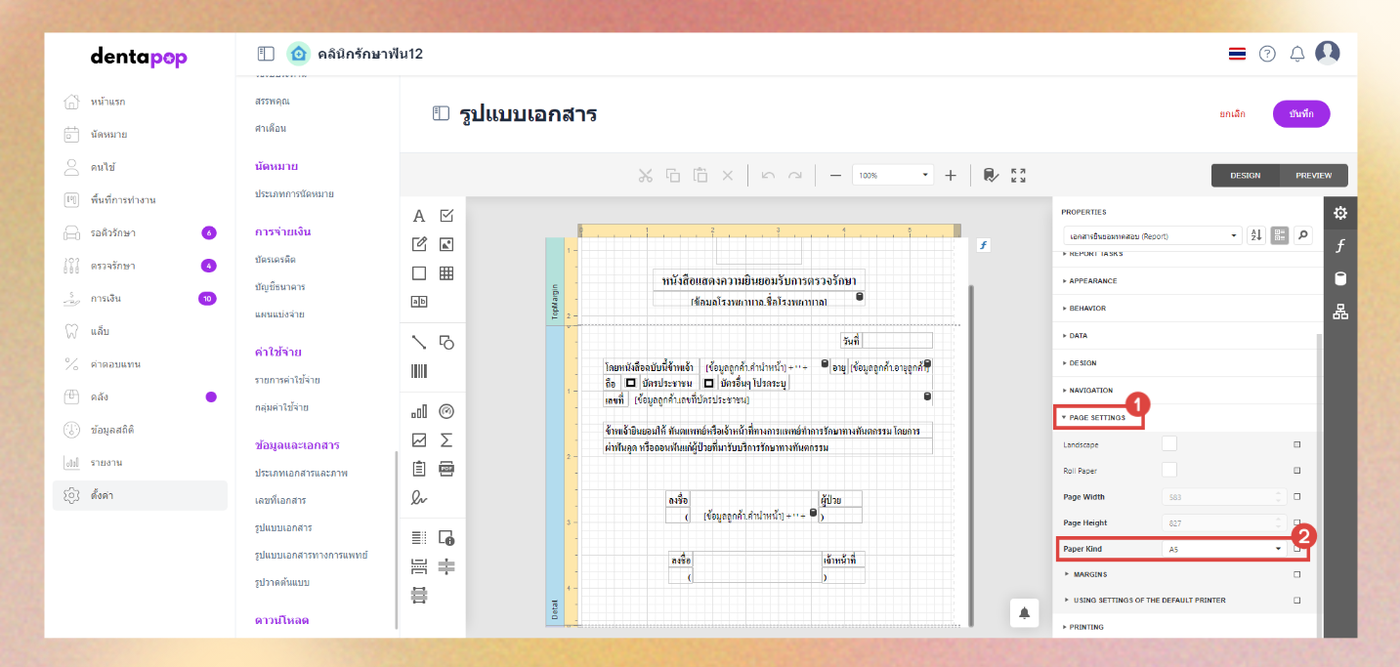Viewport: 1400px width, 667px height.
Task: Zoom out with the minus button
Action: click(x=835, y=175)
